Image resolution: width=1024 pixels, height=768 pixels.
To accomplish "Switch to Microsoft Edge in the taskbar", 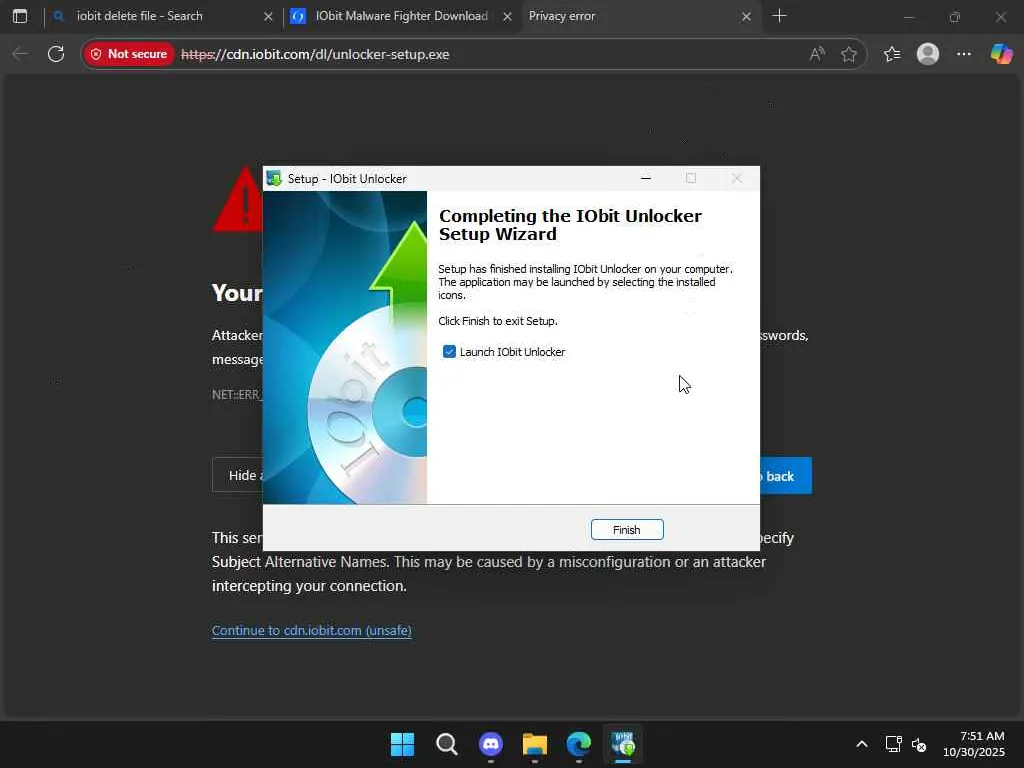I will (579, 744).
